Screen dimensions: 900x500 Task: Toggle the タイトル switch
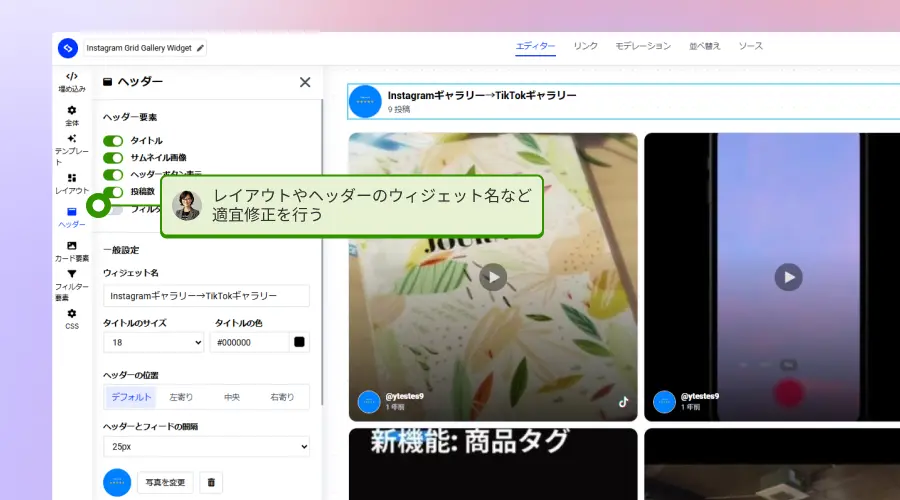(x=113, y=141)
